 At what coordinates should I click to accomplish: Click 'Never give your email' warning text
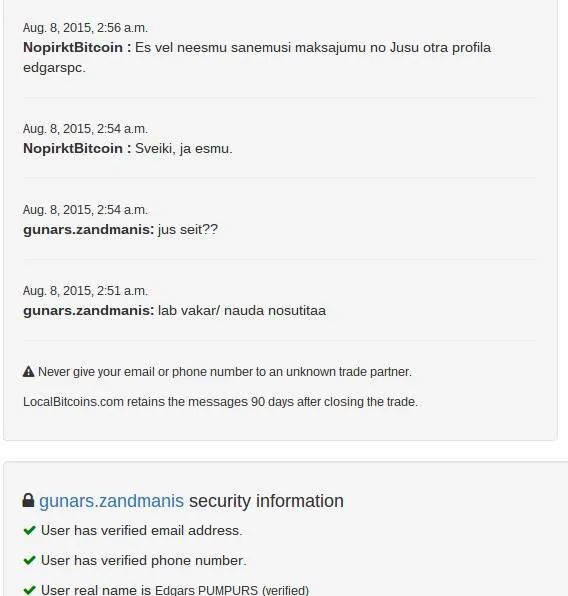(x=225, y=372)
